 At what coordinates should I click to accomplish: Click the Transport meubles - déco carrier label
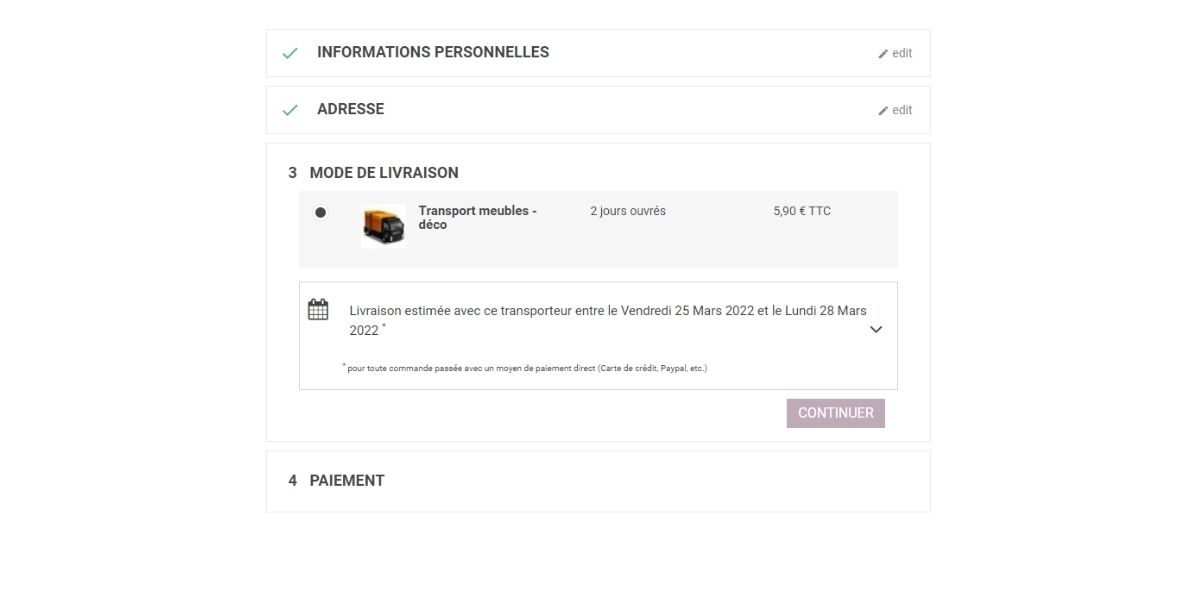[478, 218]
